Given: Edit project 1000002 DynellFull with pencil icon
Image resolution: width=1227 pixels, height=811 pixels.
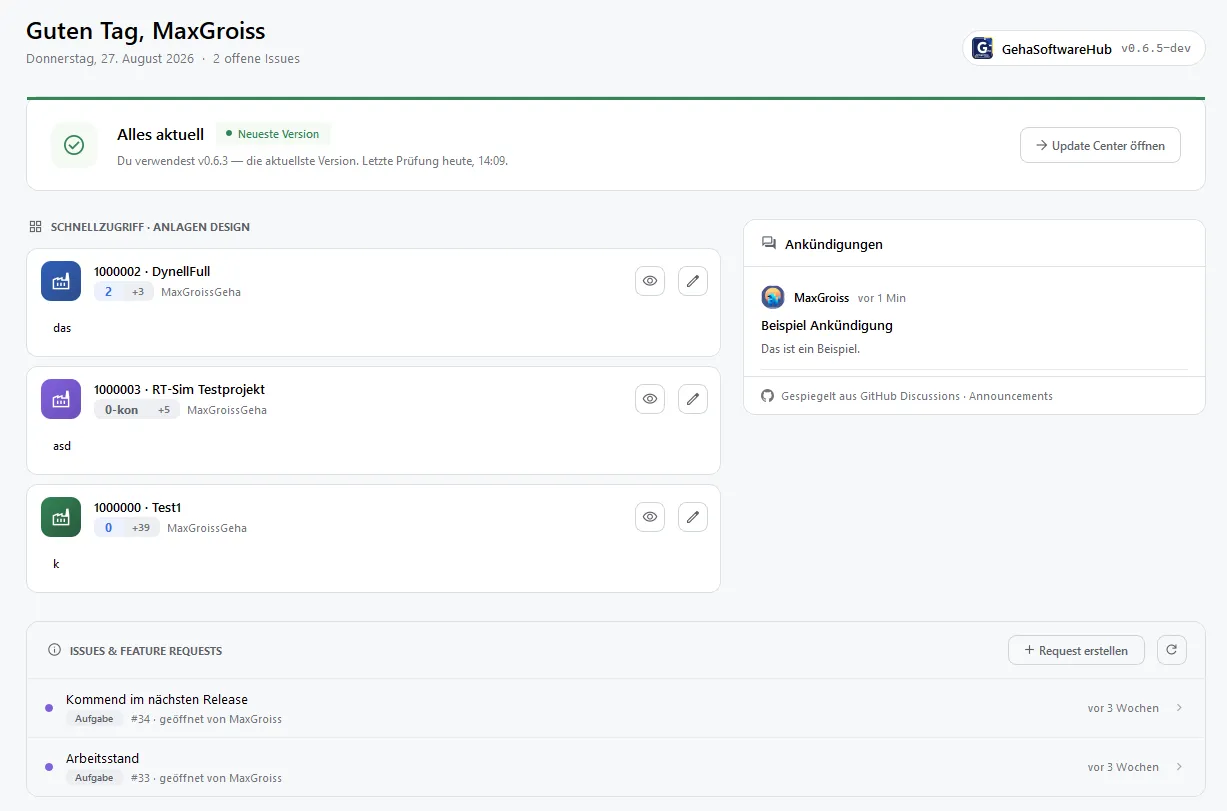Looking at the screenshot, I should (693, 281).
